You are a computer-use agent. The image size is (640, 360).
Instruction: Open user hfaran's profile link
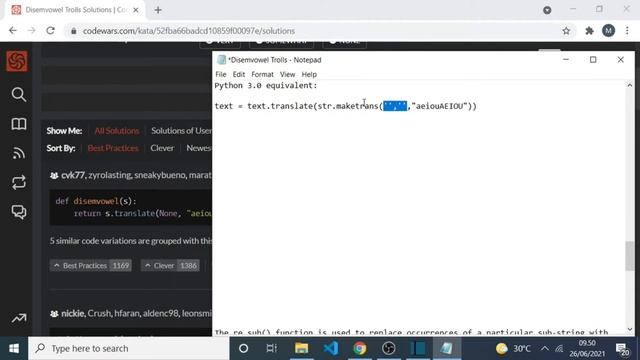pos(126,313)
